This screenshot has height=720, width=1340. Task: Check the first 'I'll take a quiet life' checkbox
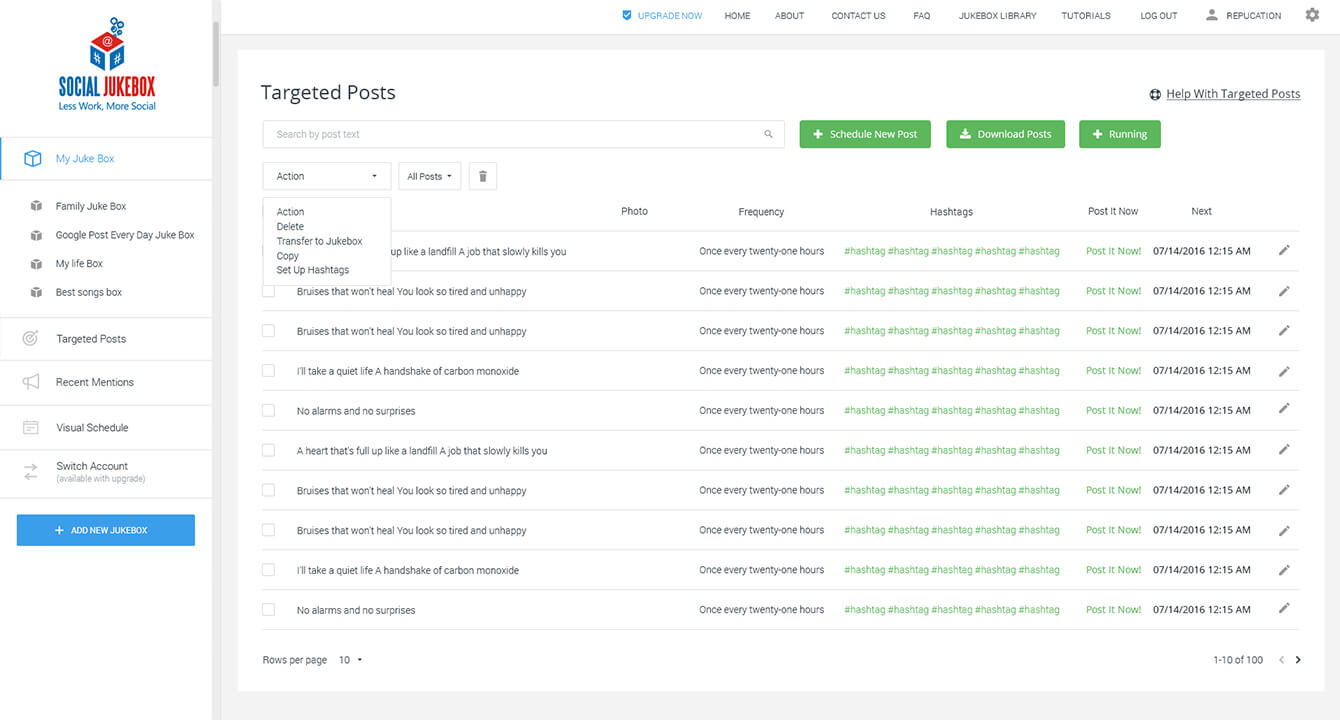click(x=268, y=371)
